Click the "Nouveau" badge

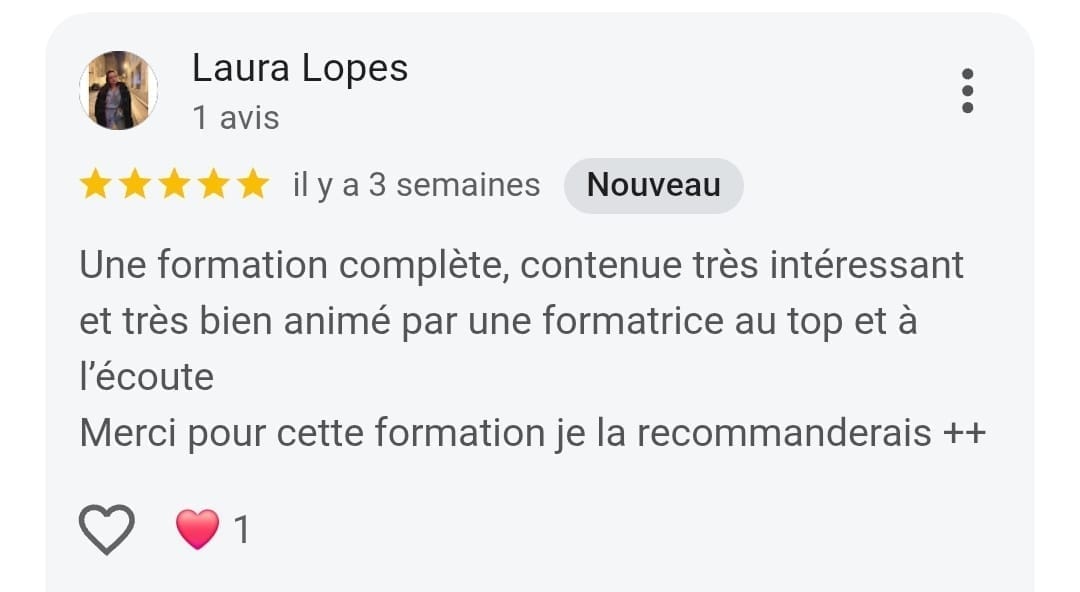pyautogui.click(x=653, y=186)
